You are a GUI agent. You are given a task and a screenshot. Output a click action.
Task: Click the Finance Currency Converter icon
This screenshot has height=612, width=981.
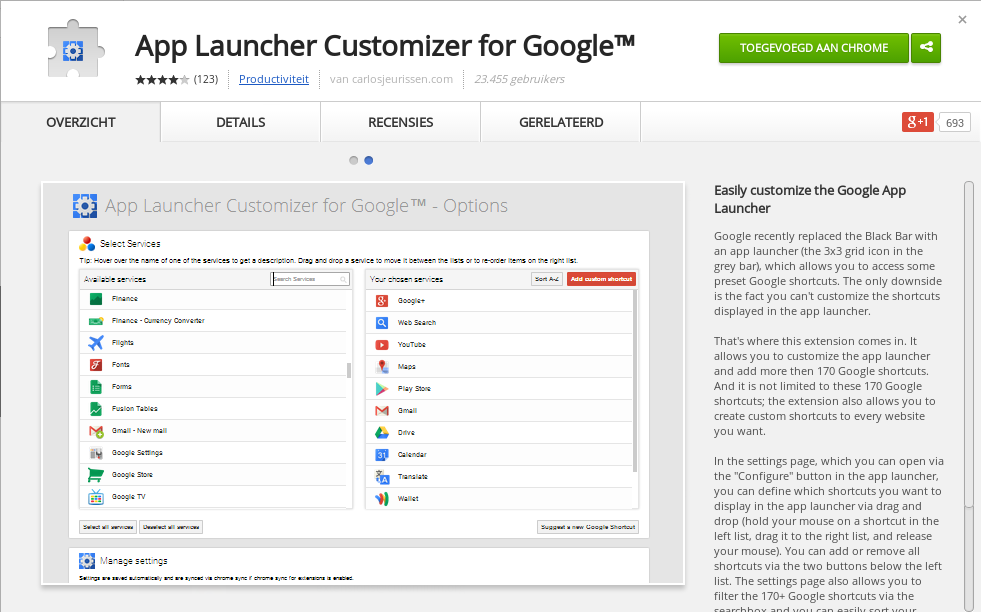tap(96, 320)
